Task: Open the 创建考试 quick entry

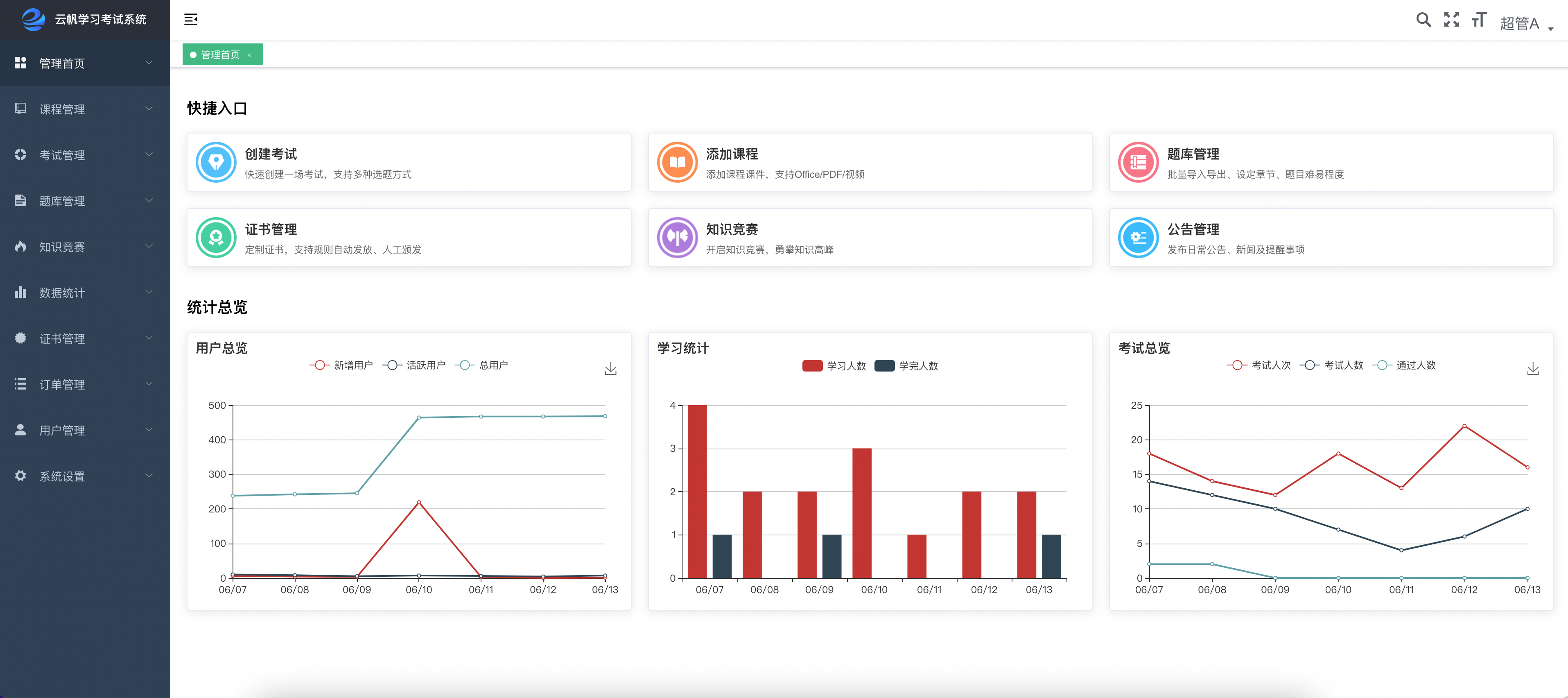Action: coord(409,162)
